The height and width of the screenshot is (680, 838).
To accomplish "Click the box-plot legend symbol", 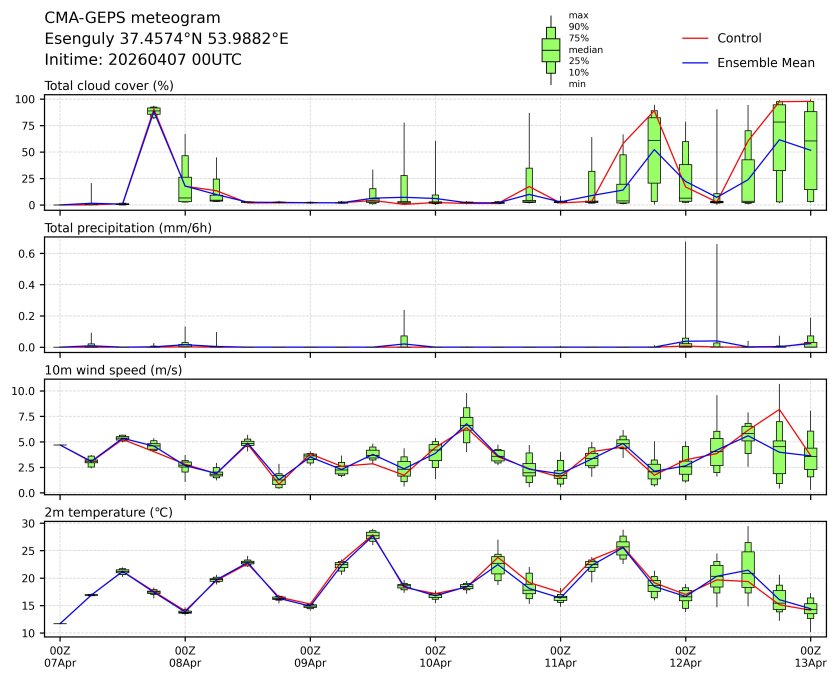I will tap(550, 49).
